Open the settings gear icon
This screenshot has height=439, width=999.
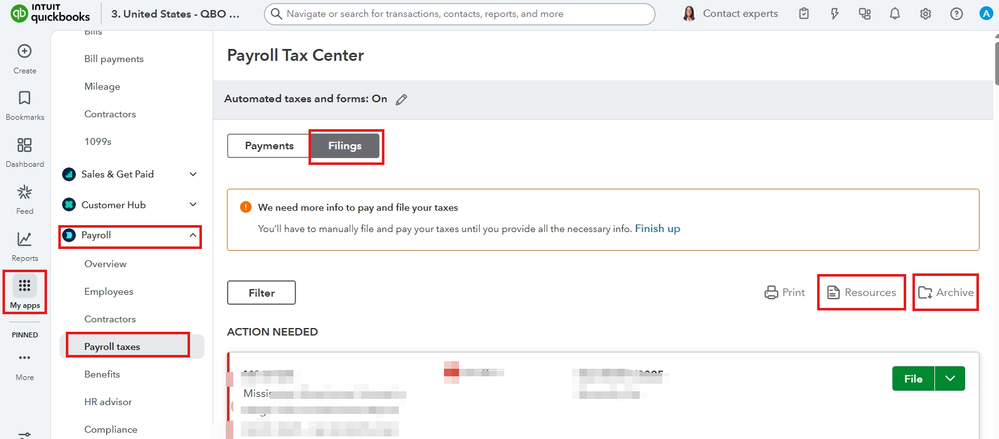coord(926,13)
